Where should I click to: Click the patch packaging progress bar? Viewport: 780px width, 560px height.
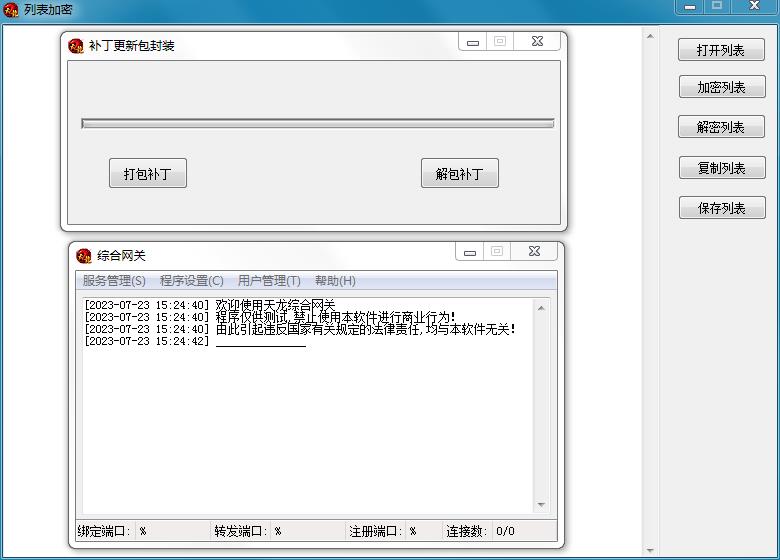click(317, 124)
